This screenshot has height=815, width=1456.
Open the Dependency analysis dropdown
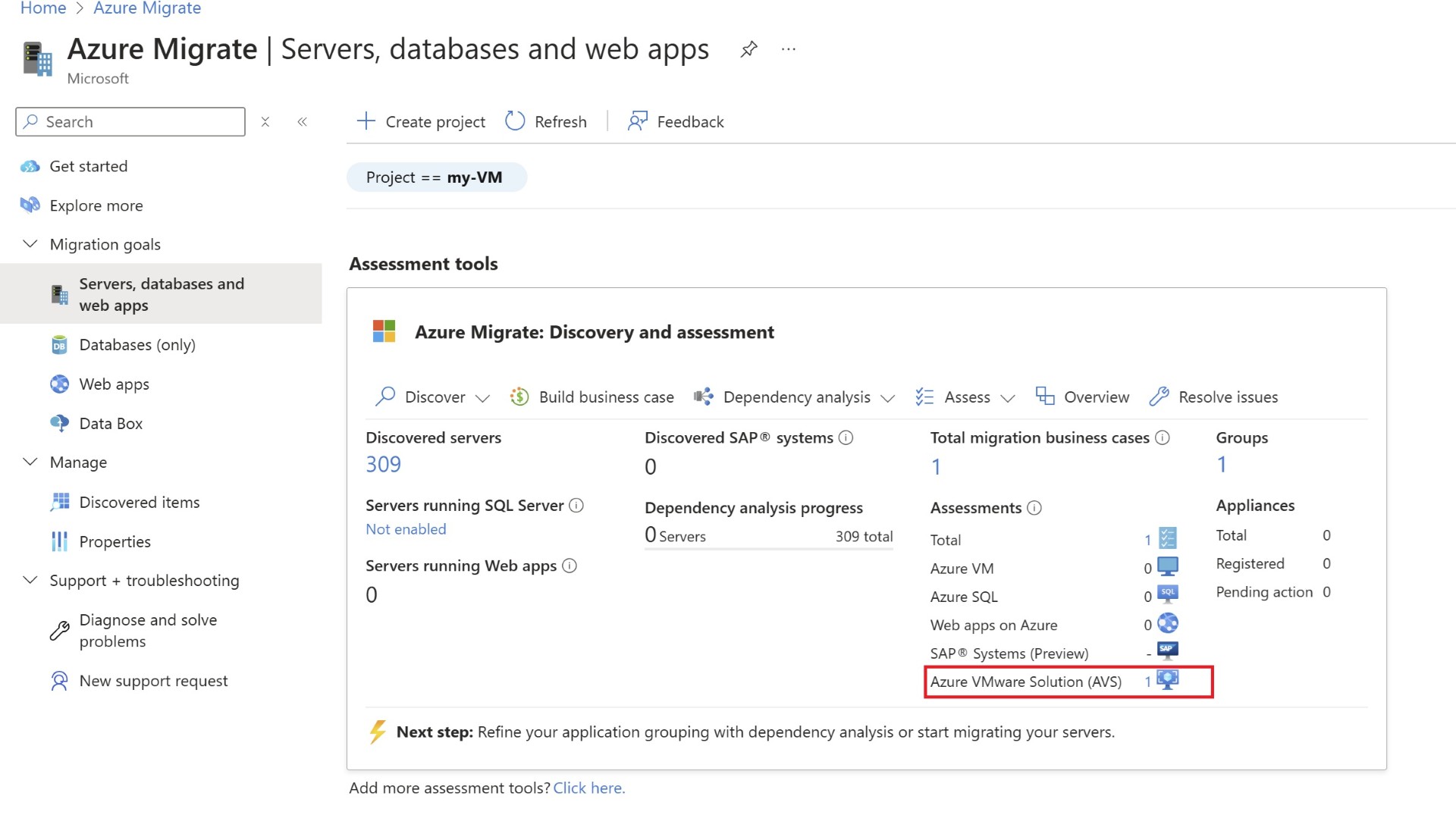point(794,397)
